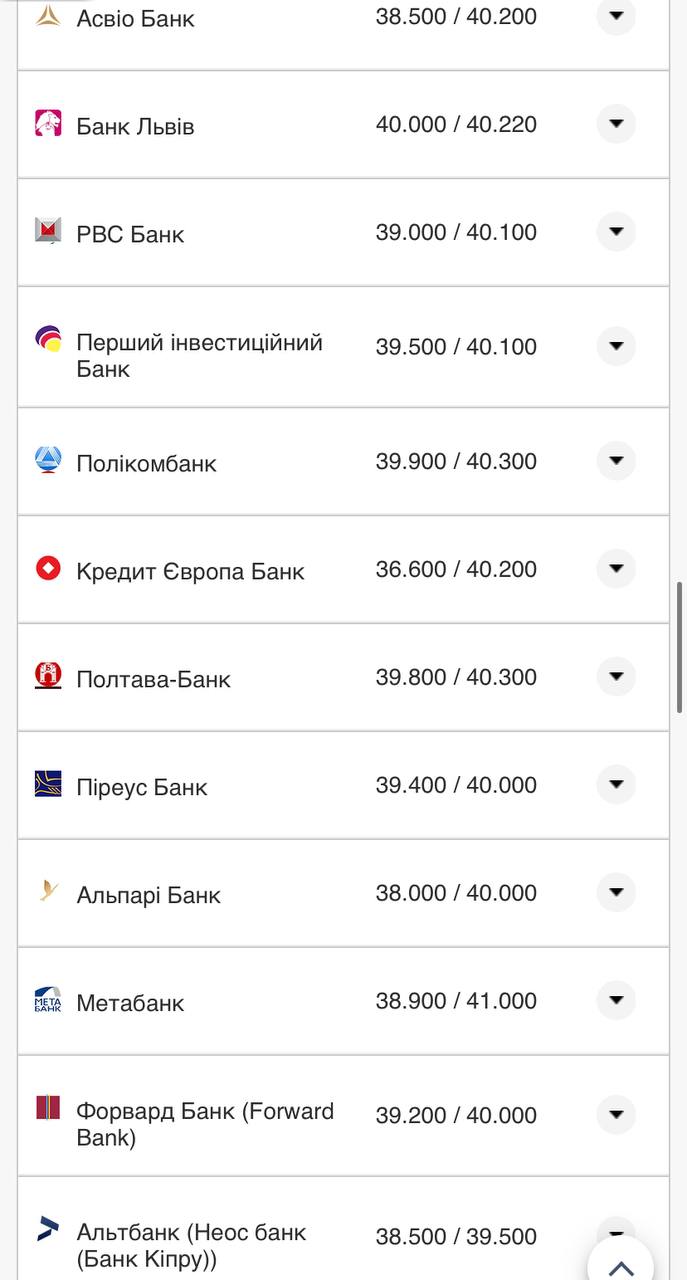Click the Кредит Європа Банк red logo

click(x=48, y=568)
